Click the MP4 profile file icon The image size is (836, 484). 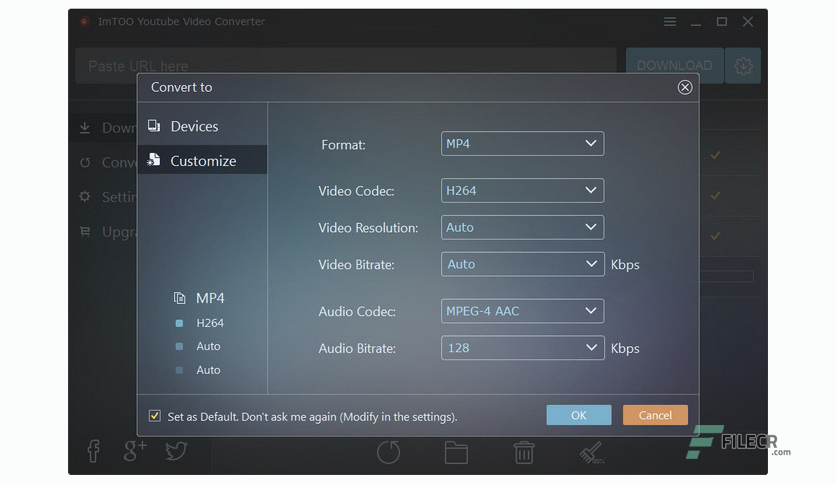[180, 298]
